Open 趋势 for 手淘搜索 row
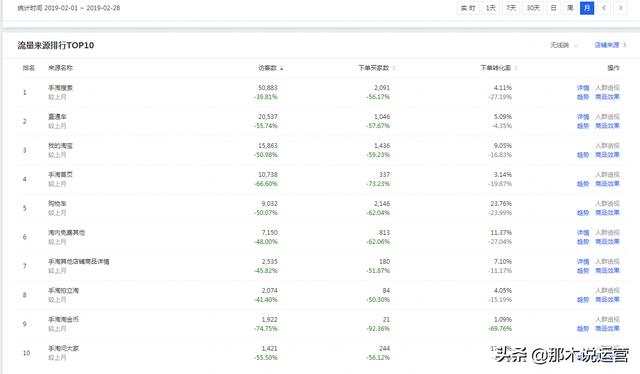This screenshot has height=374, width=640. [x=583, y=97]
